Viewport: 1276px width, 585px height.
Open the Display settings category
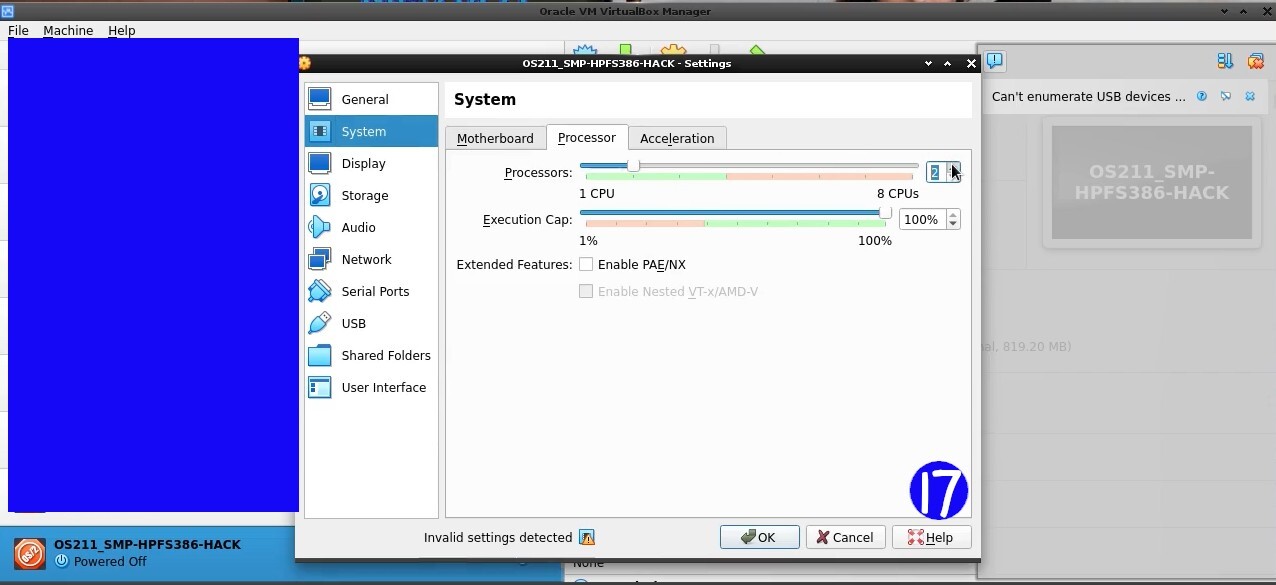coord(371,163)
